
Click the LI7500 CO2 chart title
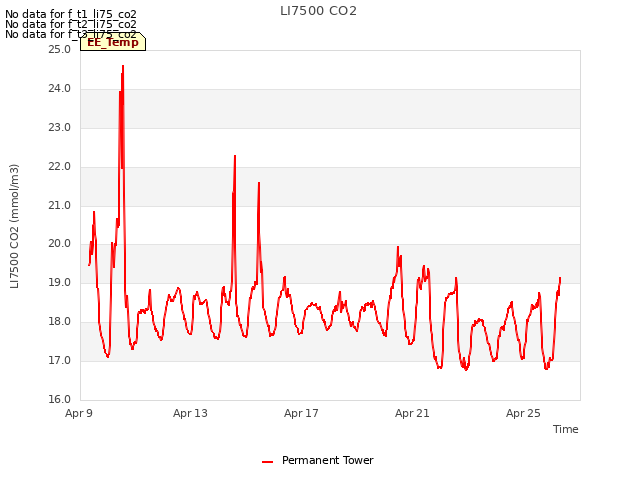318,11
